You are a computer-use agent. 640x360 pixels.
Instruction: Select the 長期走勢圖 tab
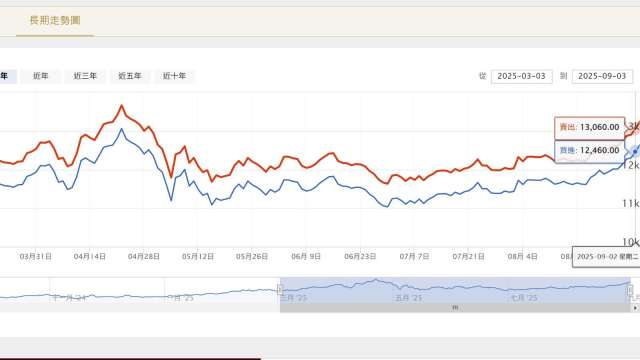(55, 21)
